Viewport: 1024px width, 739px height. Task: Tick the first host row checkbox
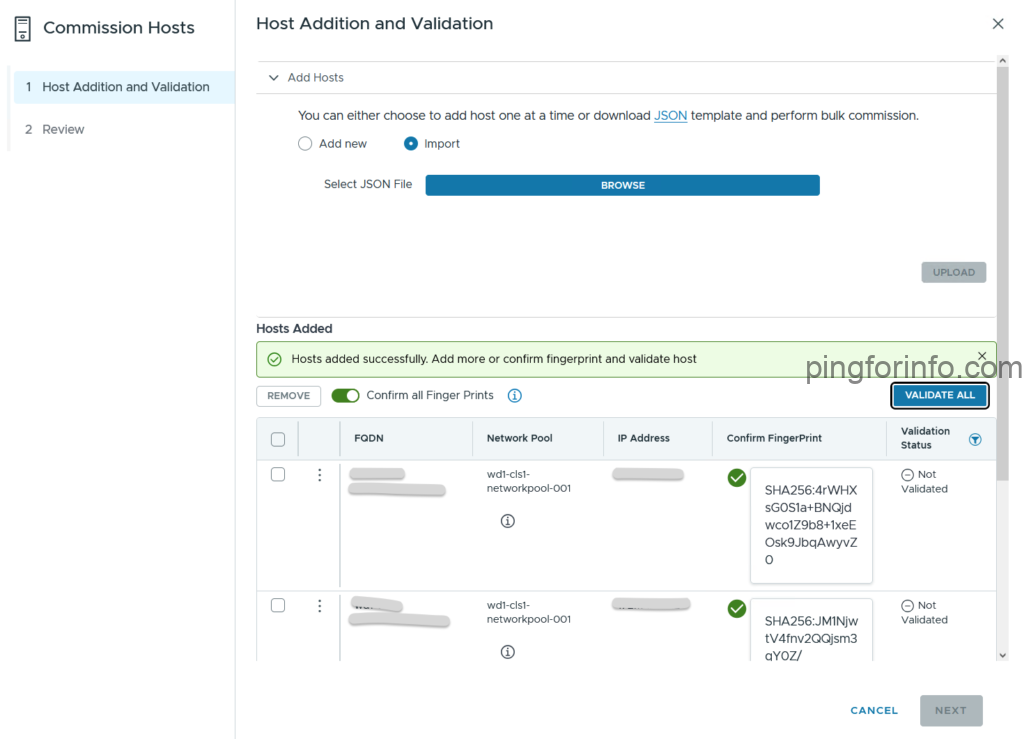tap(278, 475)
